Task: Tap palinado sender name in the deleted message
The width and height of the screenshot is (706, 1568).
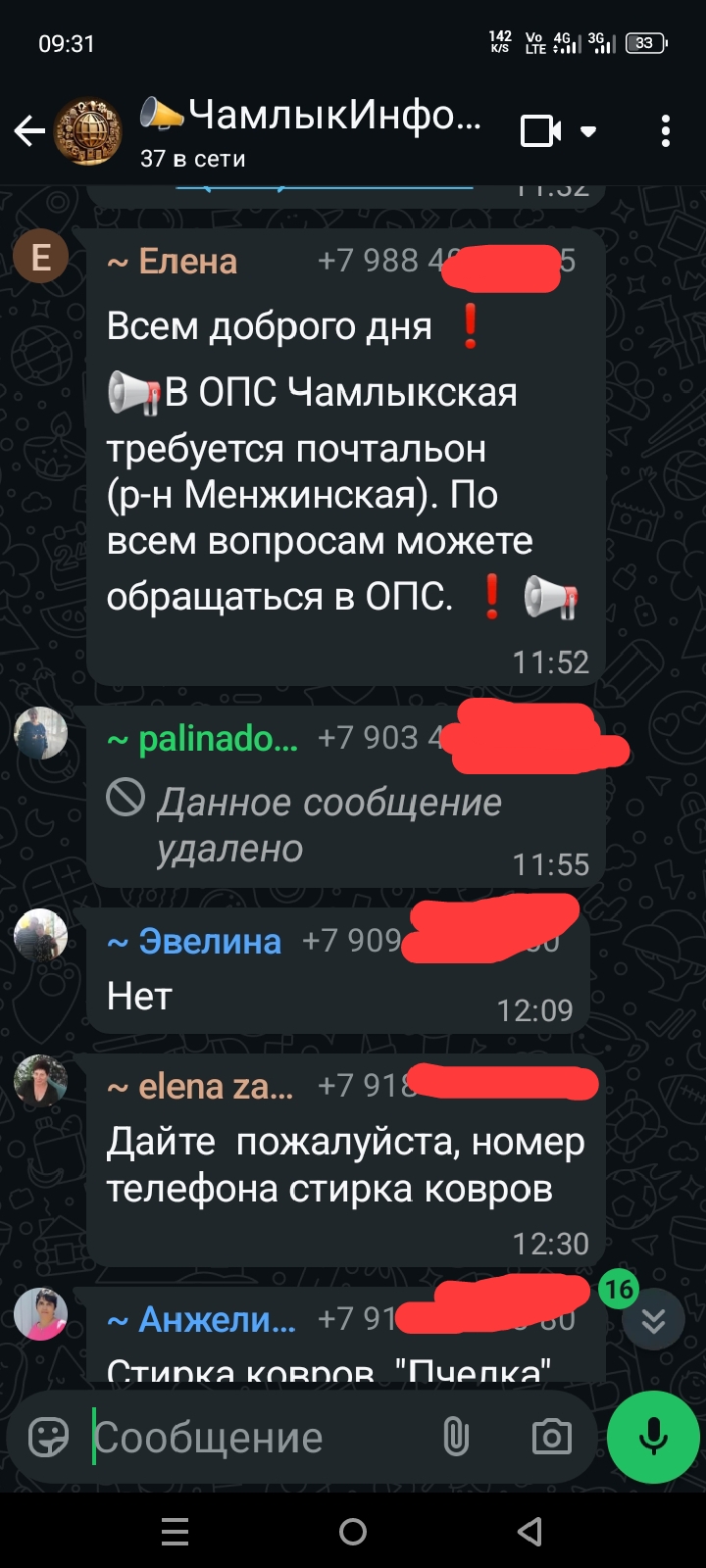Action: click(202, 739)
